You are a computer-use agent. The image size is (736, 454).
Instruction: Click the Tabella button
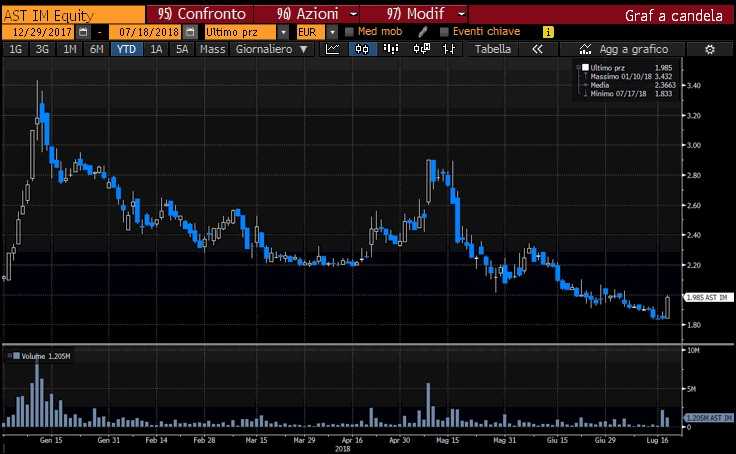pos(492,49)
